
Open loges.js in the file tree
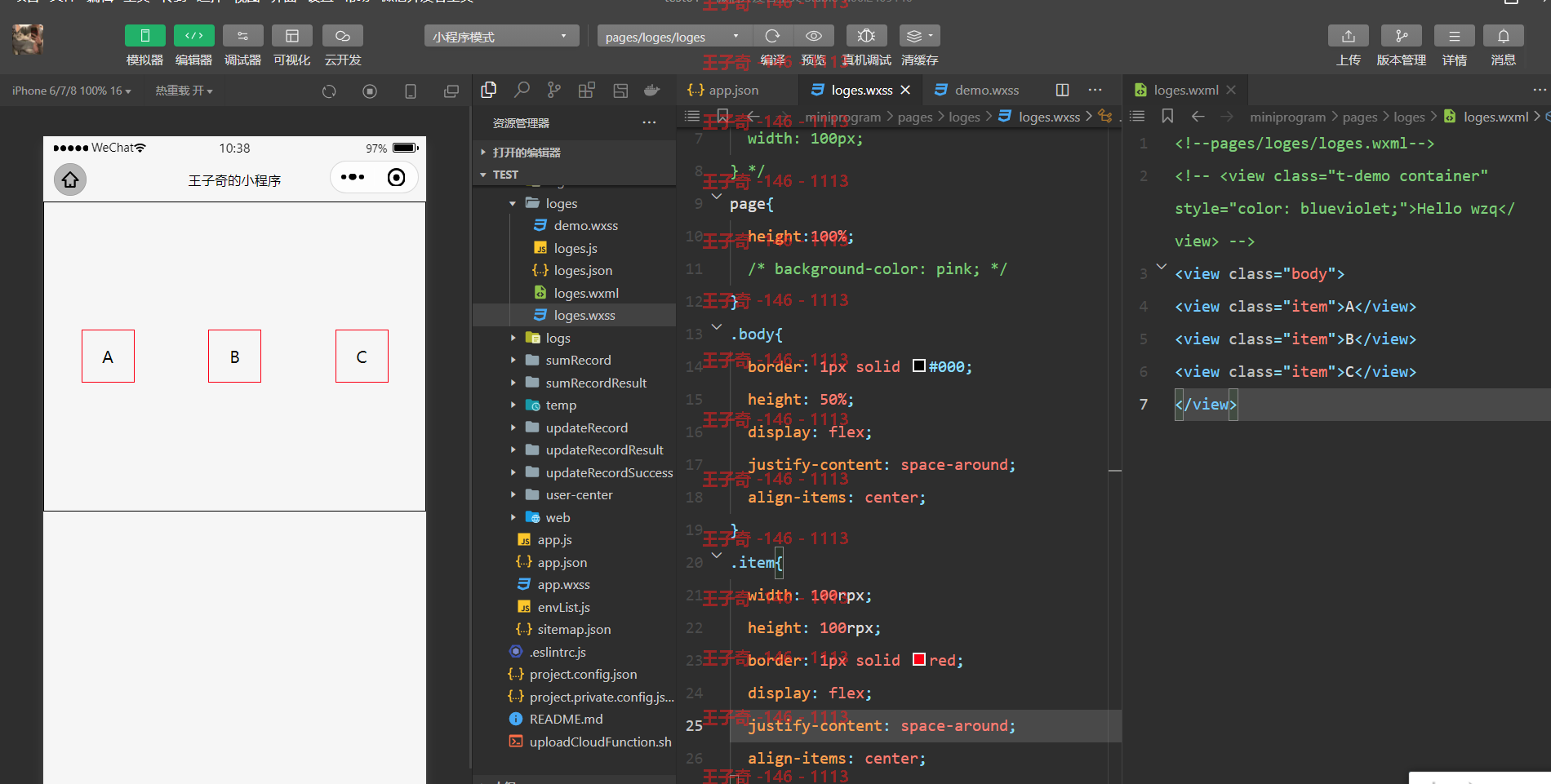pyautogui.click(x=576, y=248)
